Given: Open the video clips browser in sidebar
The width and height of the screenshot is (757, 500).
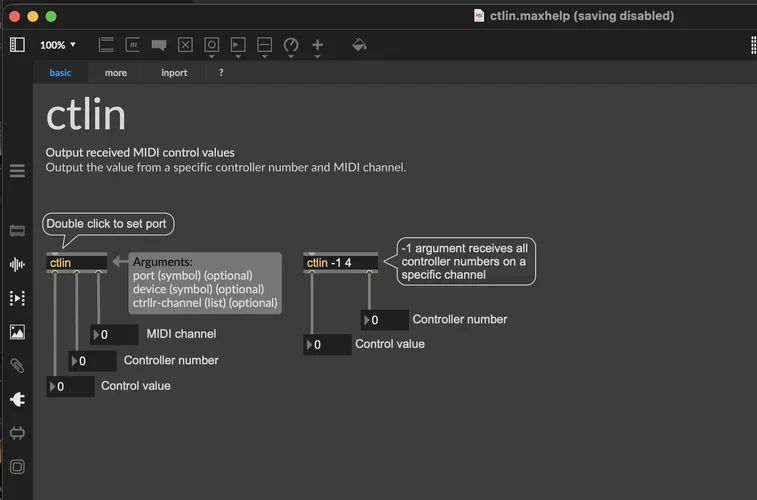Looking at the screenshot, I should (17, 298).
